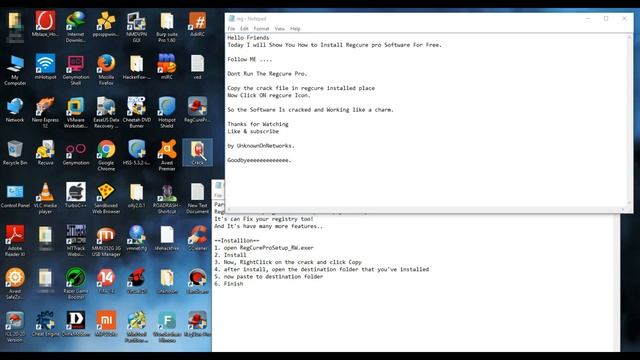Click the horizontal scrollbar in the front Notepad window
The height and width of the screenshot is (360, 640).
[x=426, y=209]
